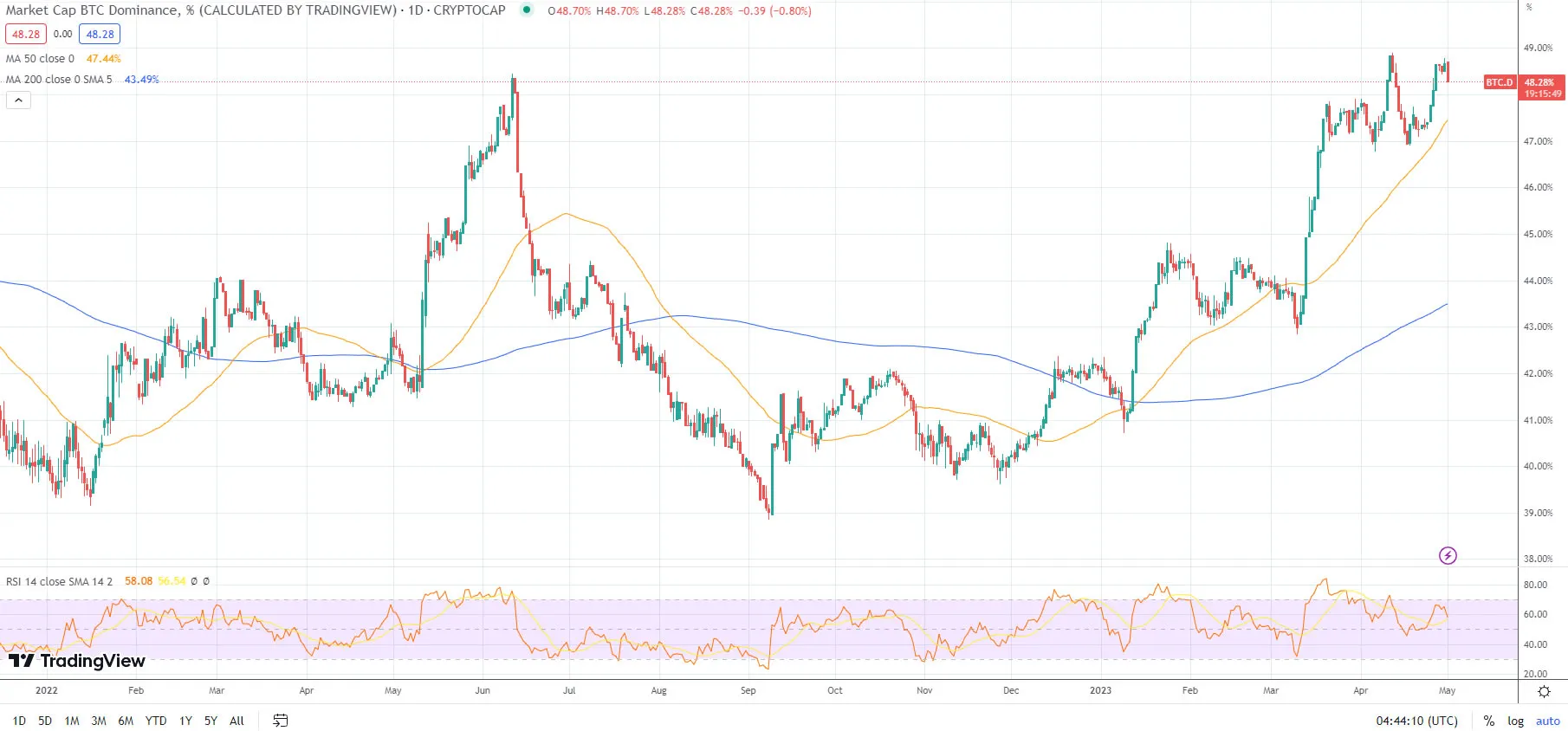The image size is (1568, 731).
Task: Select the 5D time range
Action: pos(45,721)
